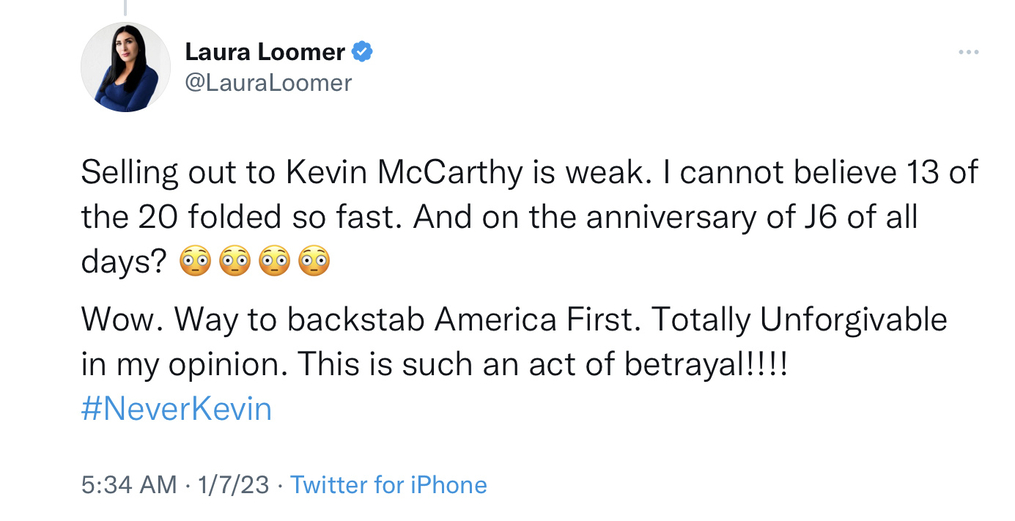The height and width of the screenshot is (521, 1015).
Task: Click the third flushed face emoji
Action: coord(274,262)
